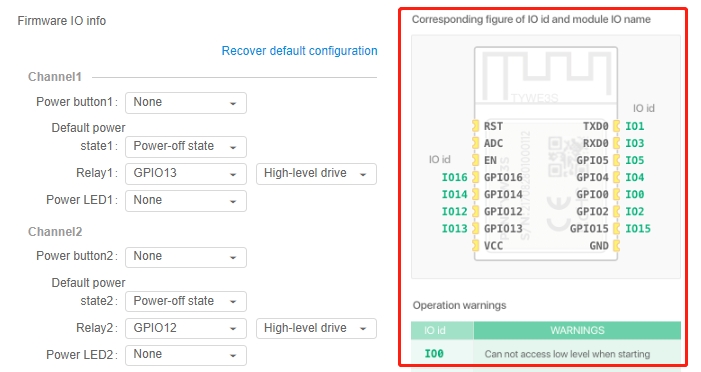
Task: Open Power LED1 dropdown
Action: tap(186, 200)
